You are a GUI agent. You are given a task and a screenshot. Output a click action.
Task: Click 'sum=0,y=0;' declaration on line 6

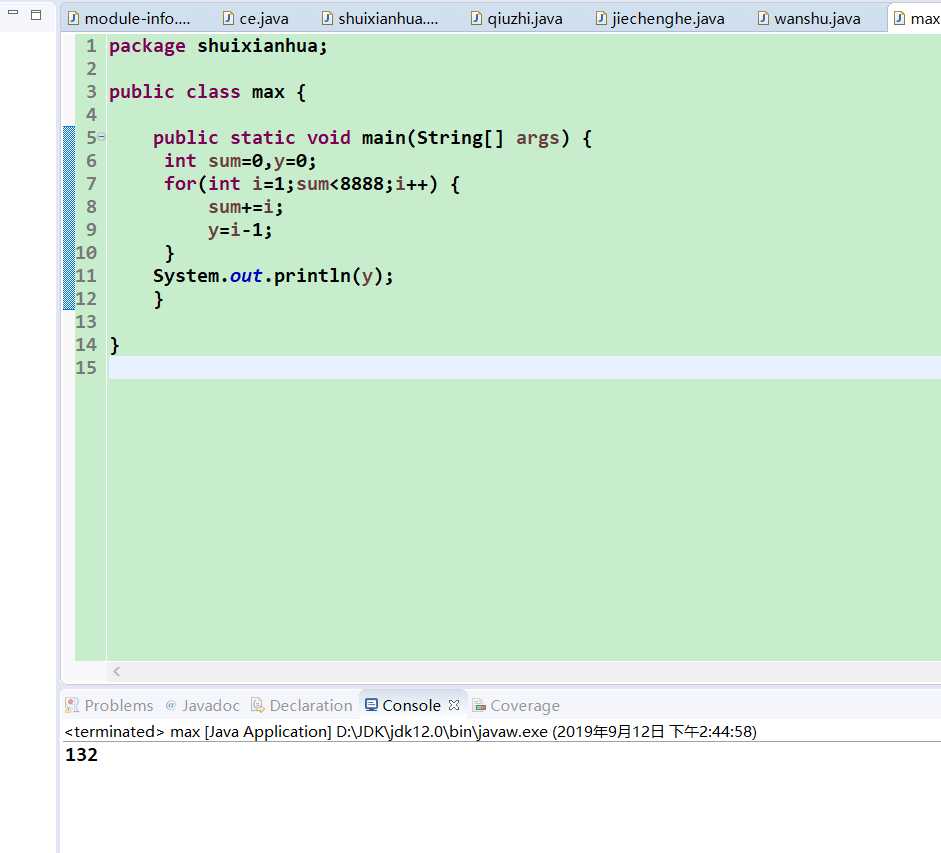pos(262,161)
